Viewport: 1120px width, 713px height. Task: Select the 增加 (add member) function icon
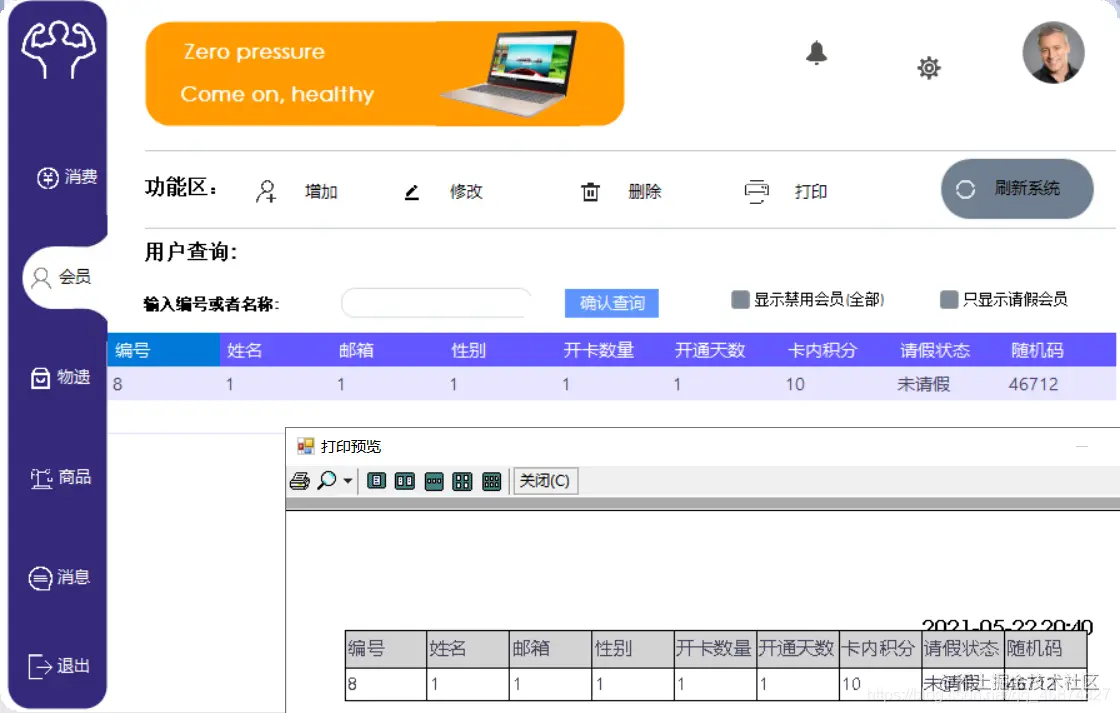coord(266,191)
